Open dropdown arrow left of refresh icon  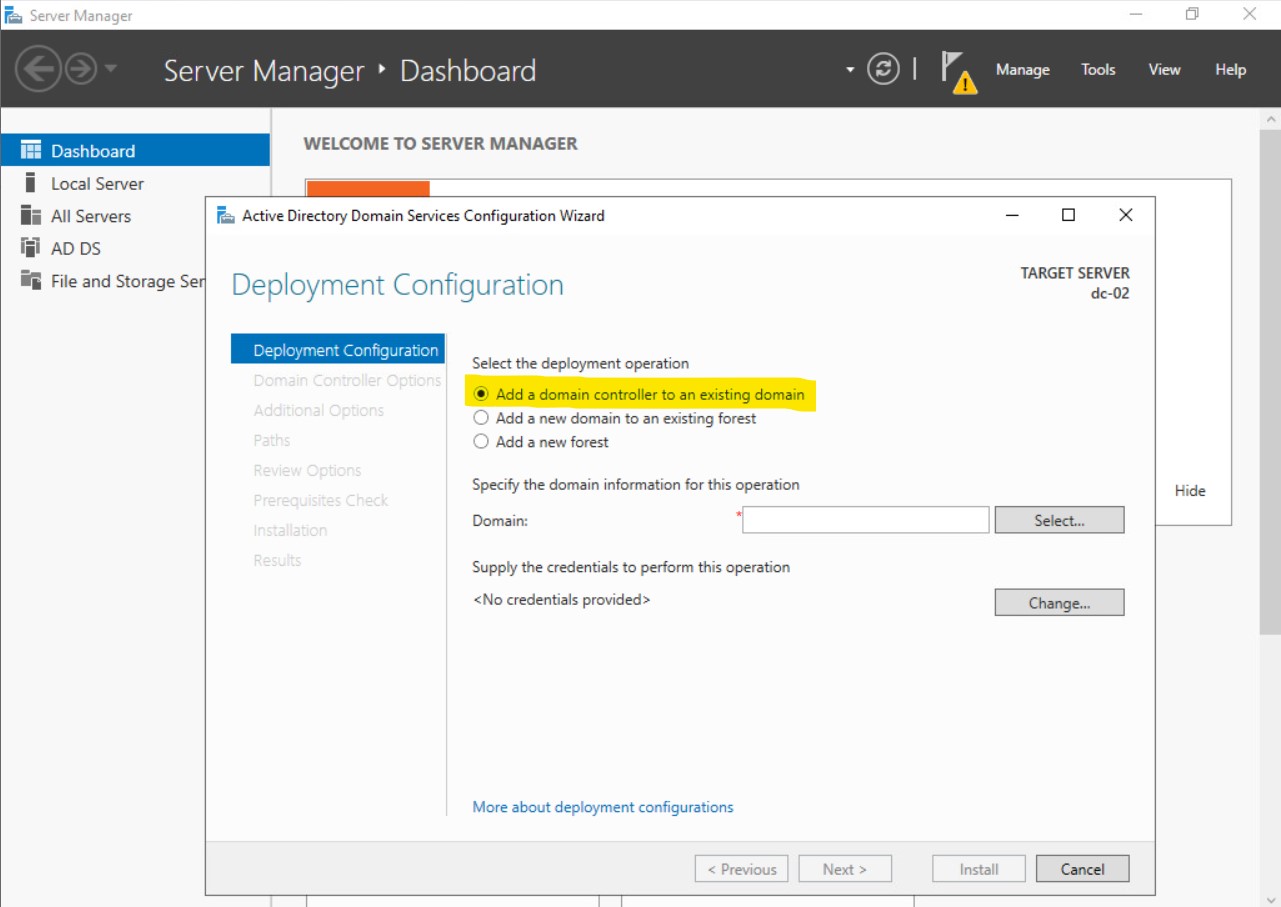[x=850, y=70]
